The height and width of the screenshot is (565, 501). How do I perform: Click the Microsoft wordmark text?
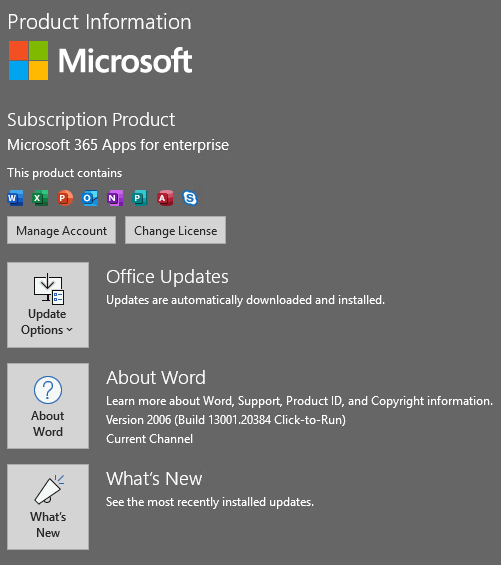pyautogui.click(x=125, y=61)
